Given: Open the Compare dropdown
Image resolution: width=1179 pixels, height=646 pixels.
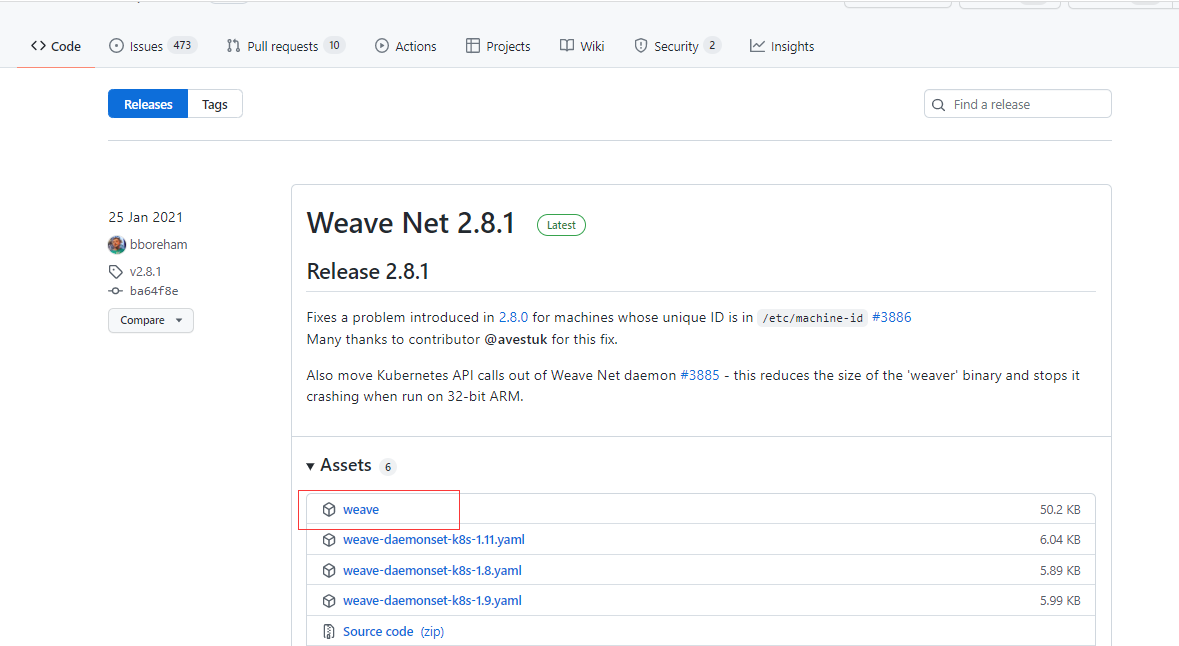Looking at the screenshot, I should click(150, 320).
